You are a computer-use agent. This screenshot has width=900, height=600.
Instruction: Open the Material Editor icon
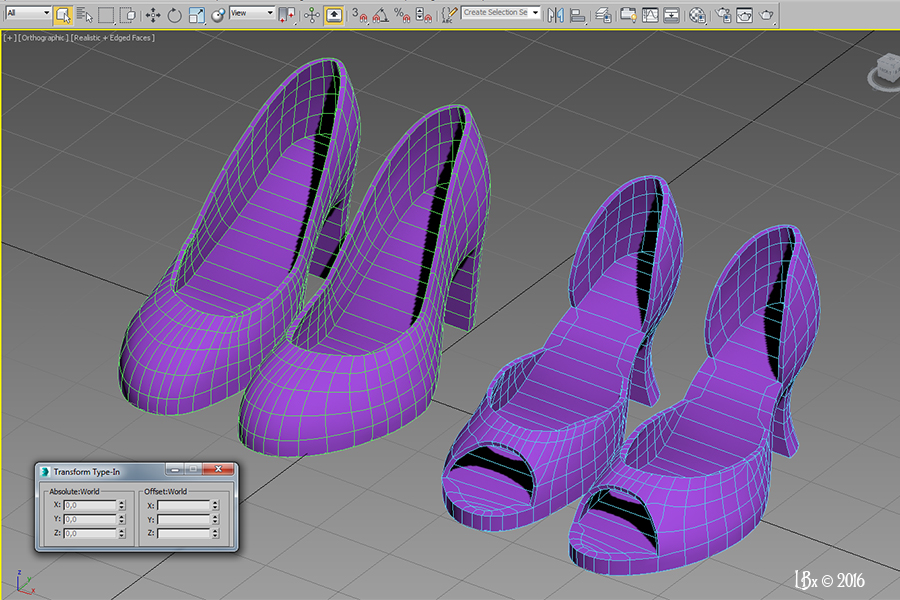pyautogui.click(x=697, y=15)
